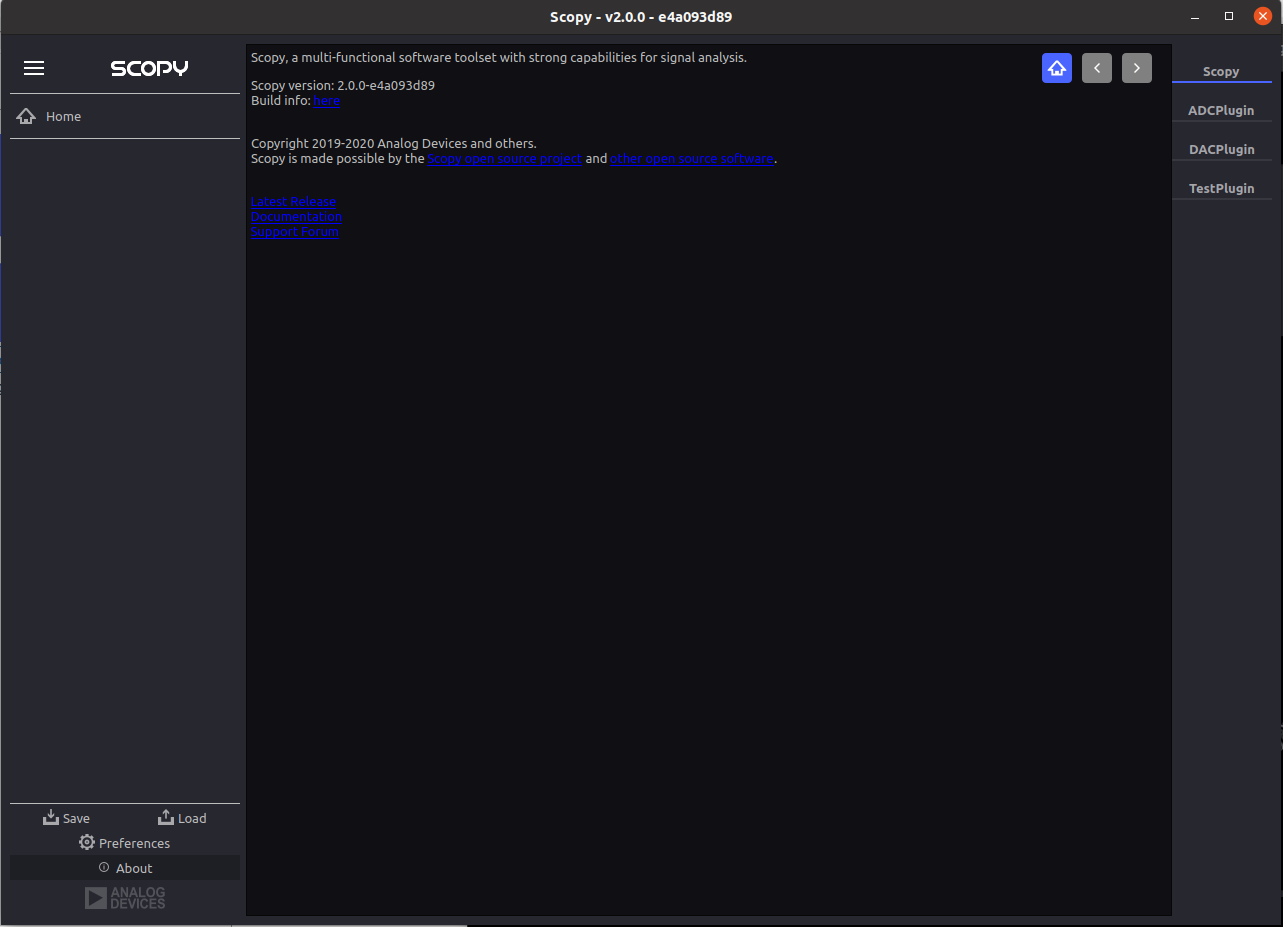Switch to the ADCPlugin tab
Viewport: 1283px width, 927px height.
(x=1221, y=111)
